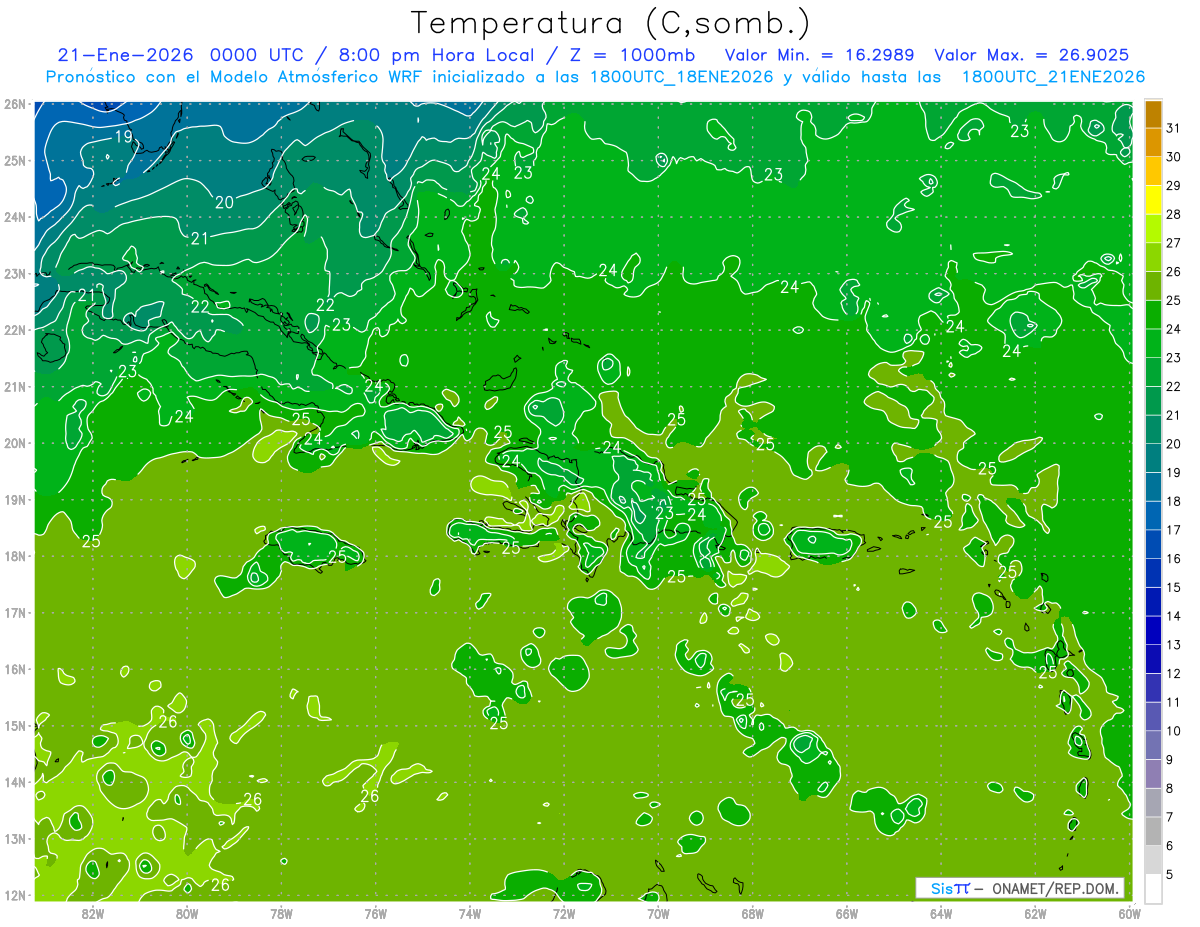Click the 22N latitude label
This screenshot has height=927, width=1200.
pos(15,330)
